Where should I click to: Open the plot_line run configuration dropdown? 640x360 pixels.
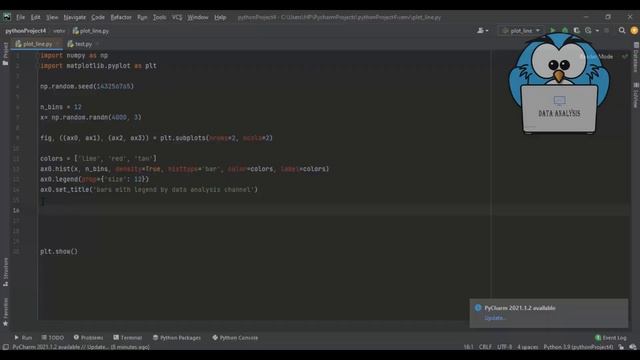(521, 31)
